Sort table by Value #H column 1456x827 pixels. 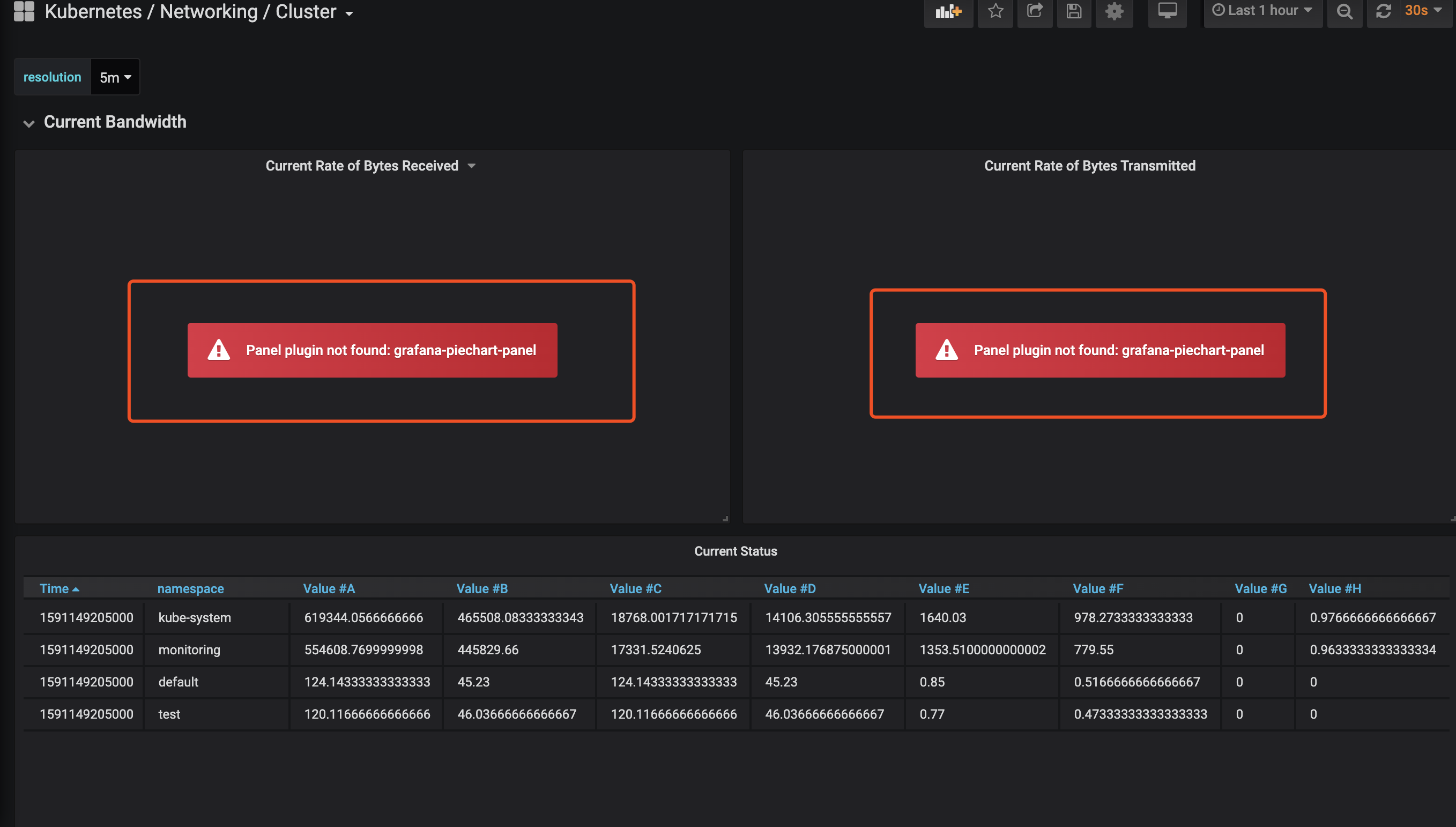(1334, 588)
